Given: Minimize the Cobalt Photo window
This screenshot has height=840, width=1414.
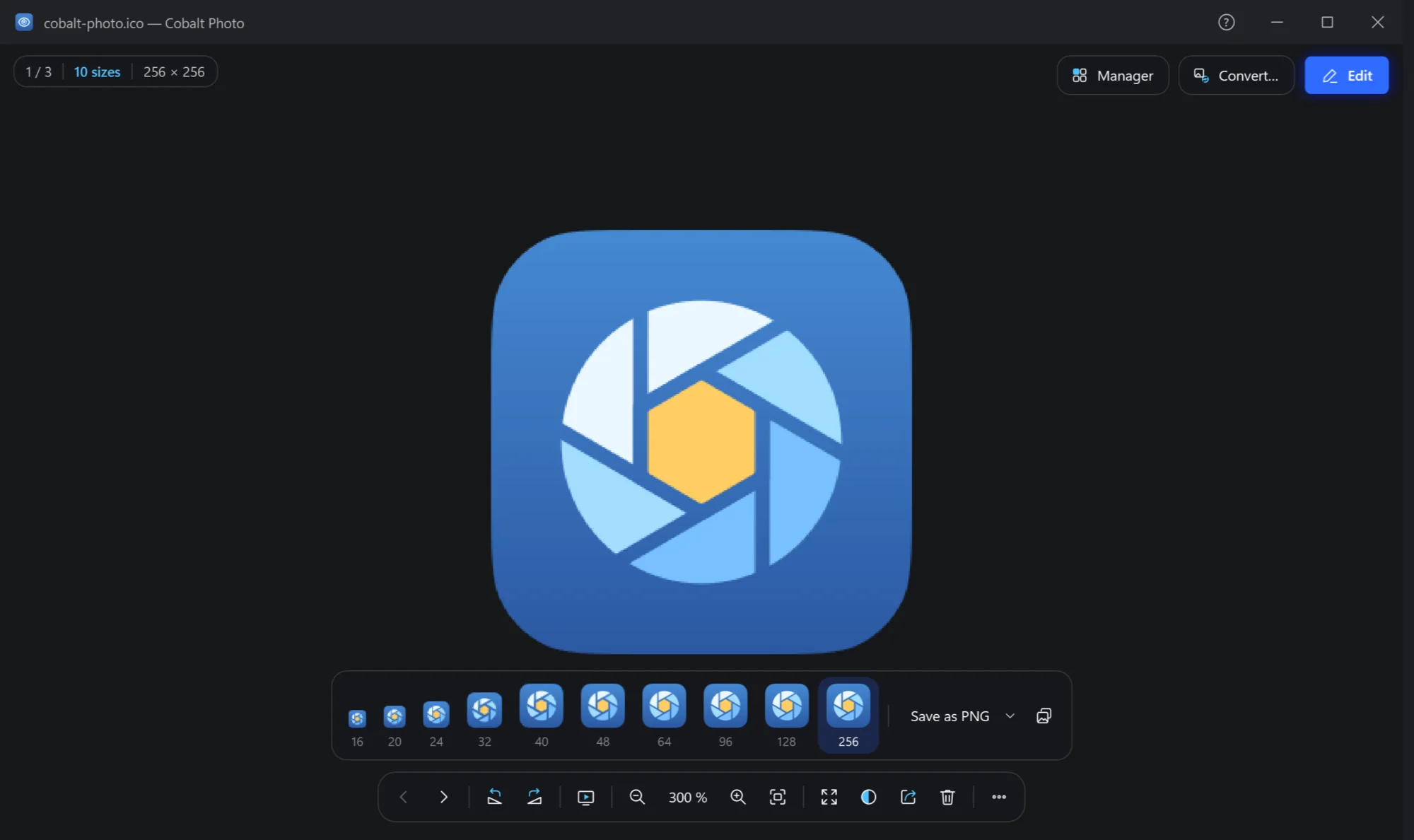Looking at the screenshot, I should [1277, 23].
